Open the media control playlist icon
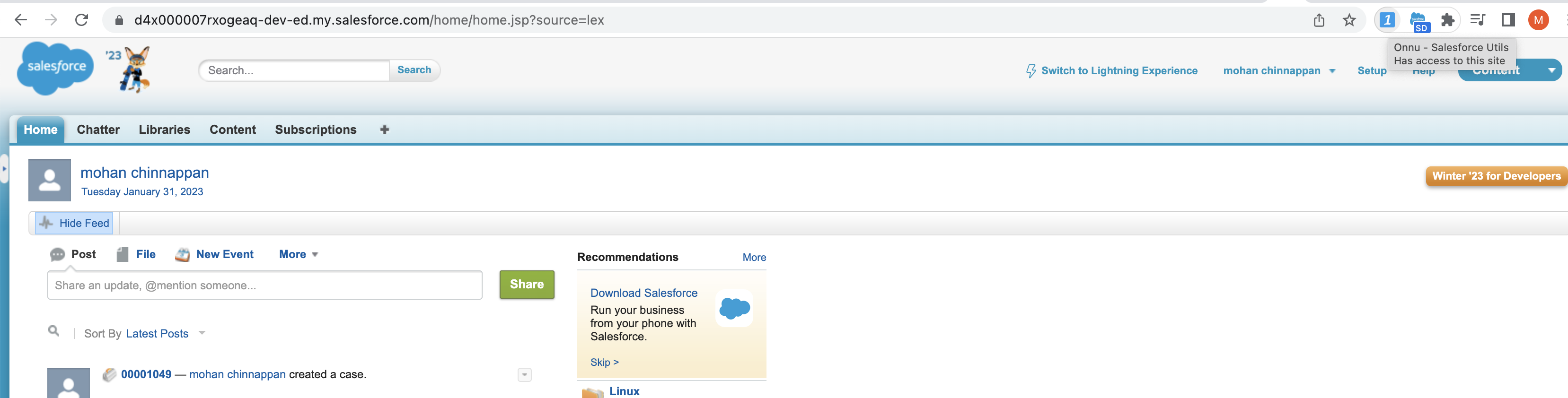This screenshot has width=1568, height=398. pyautogui.click(x=1477, y=20)
